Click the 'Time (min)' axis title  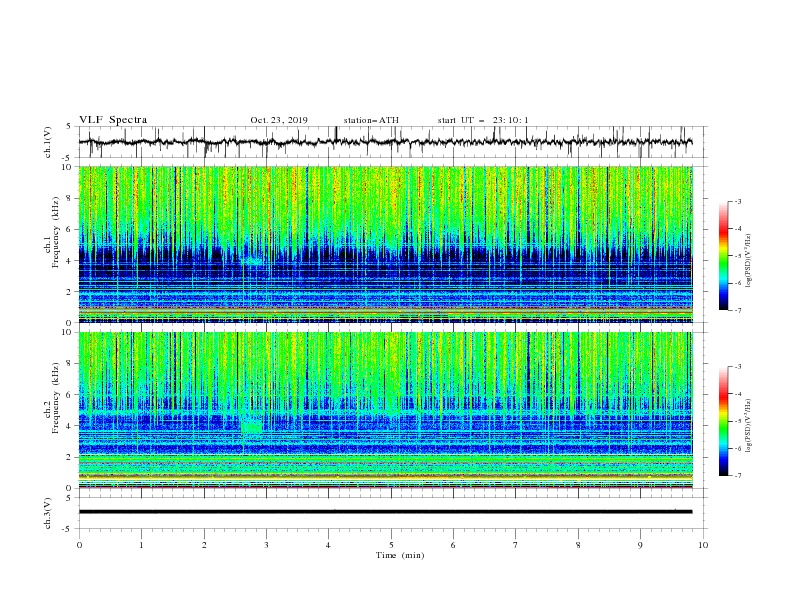(x=400, y=555)
